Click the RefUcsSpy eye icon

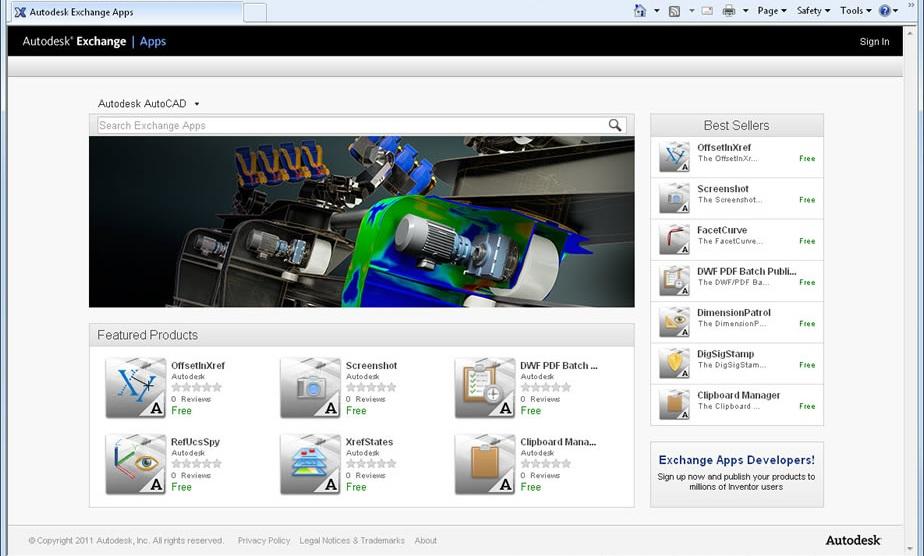click(x=136, y=464)
